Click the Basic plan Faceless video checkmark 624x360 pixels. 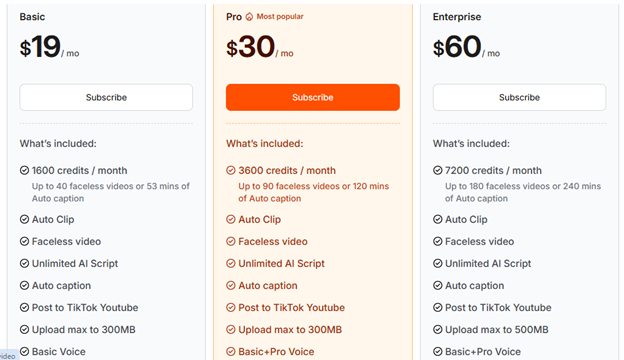point(24,241)
